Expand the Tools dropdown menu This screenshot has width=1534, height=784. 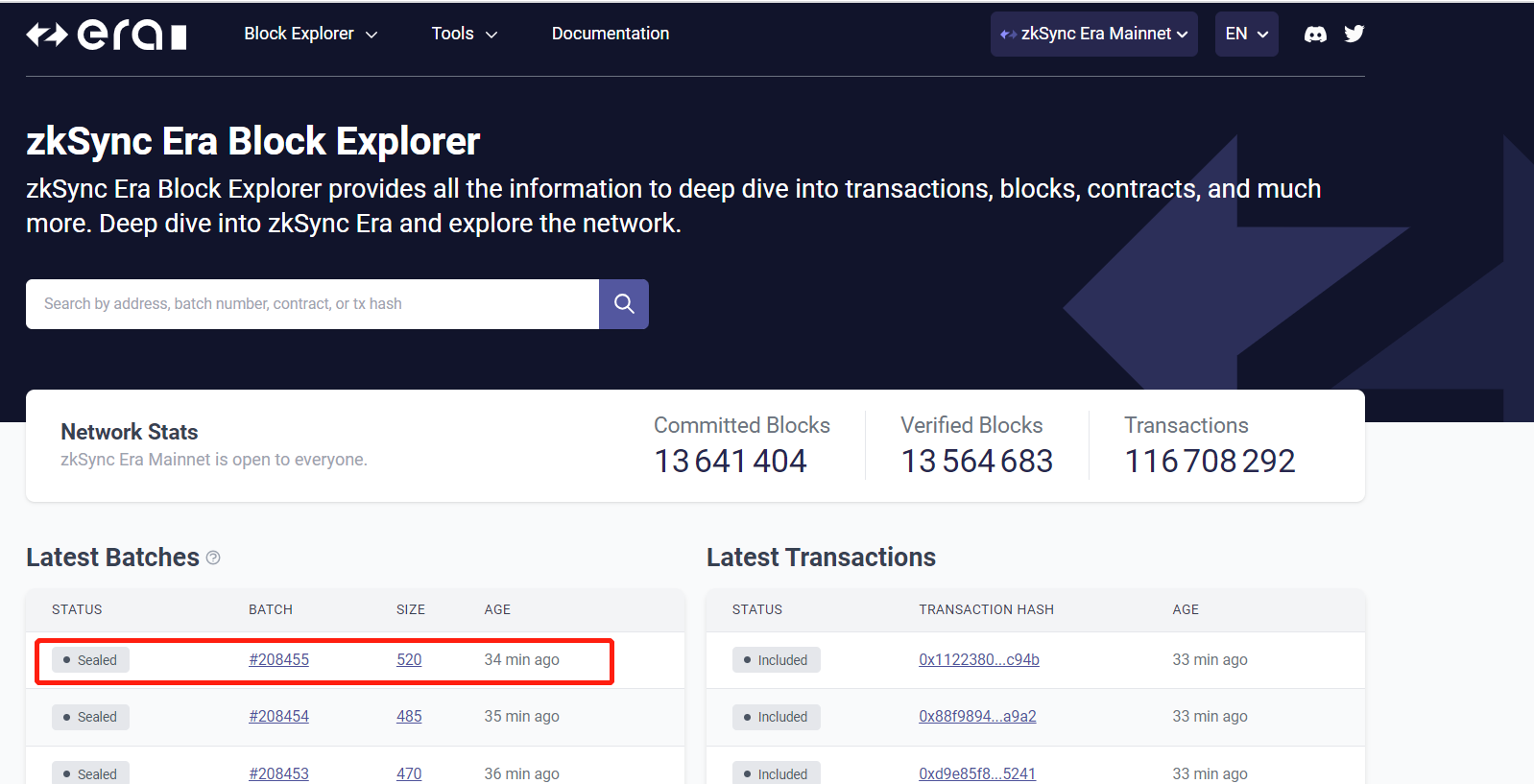click(x=464, y=34)
